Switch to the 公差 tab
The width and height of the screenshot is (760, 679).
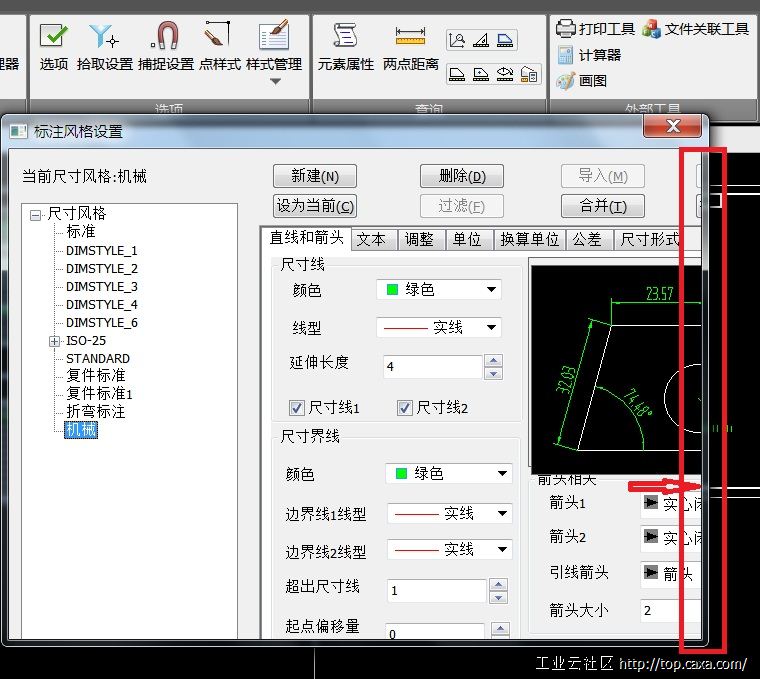(586, 239)
